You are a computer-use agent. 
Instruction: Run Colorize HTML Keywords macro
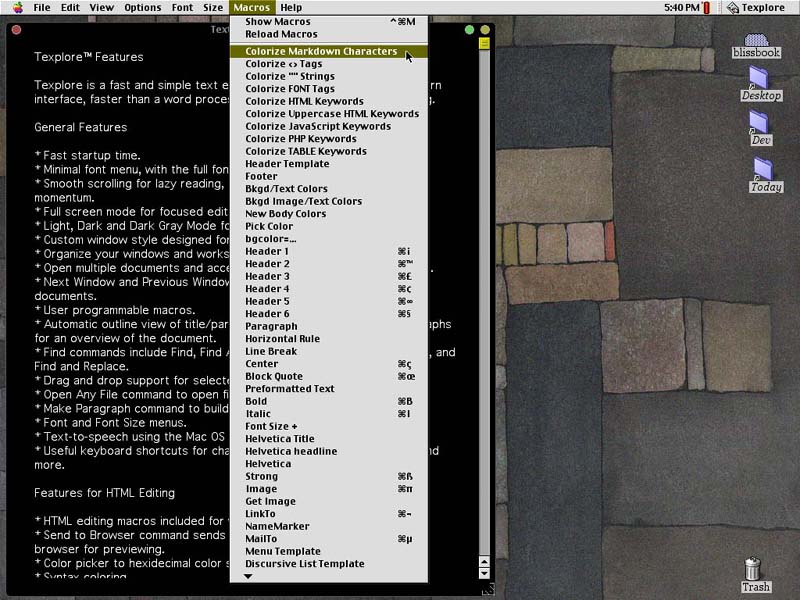tap(329, 101)
